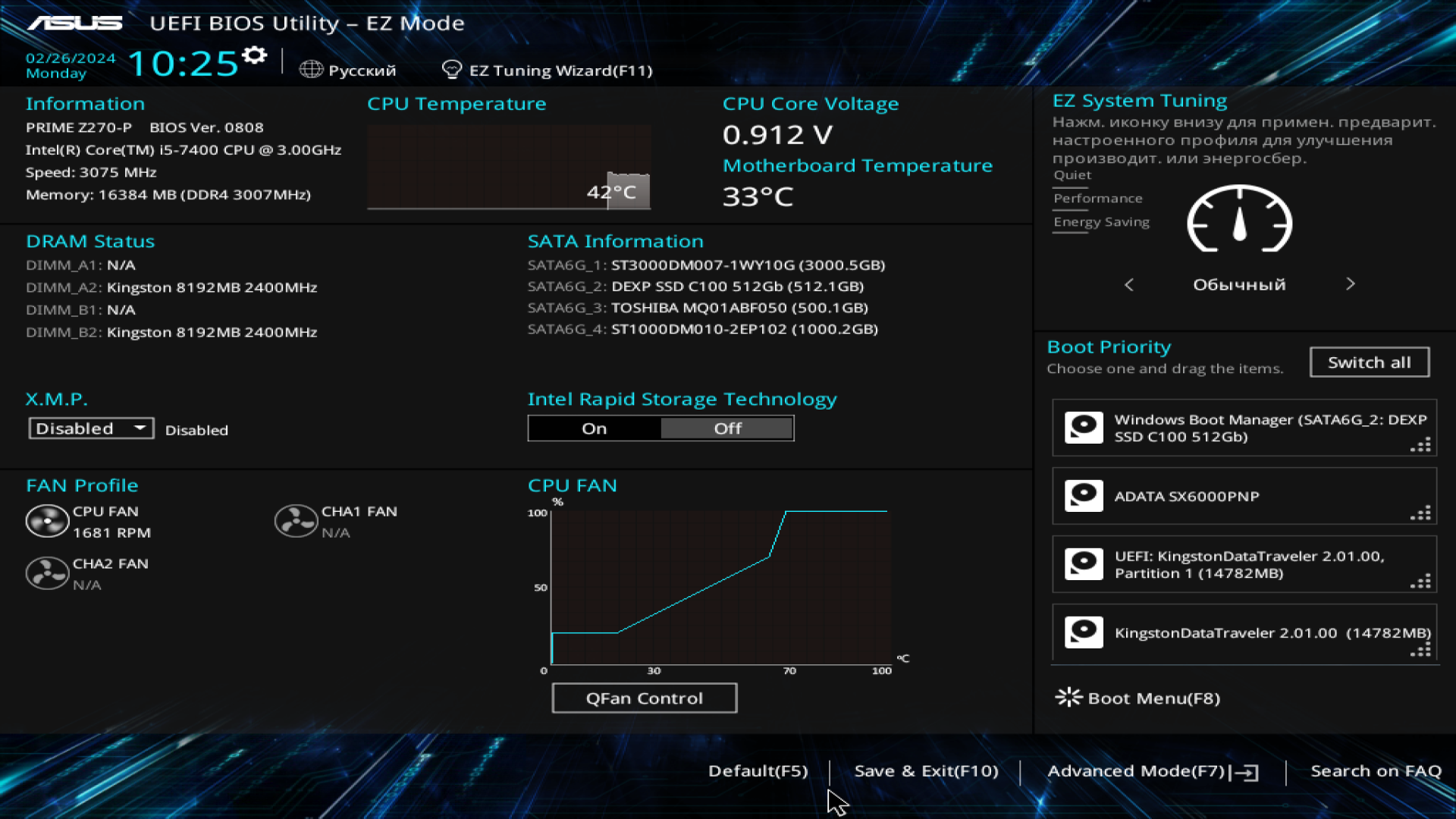
Task: Turn Intel Rapid Storage Technology On
Action: point(595,428)
